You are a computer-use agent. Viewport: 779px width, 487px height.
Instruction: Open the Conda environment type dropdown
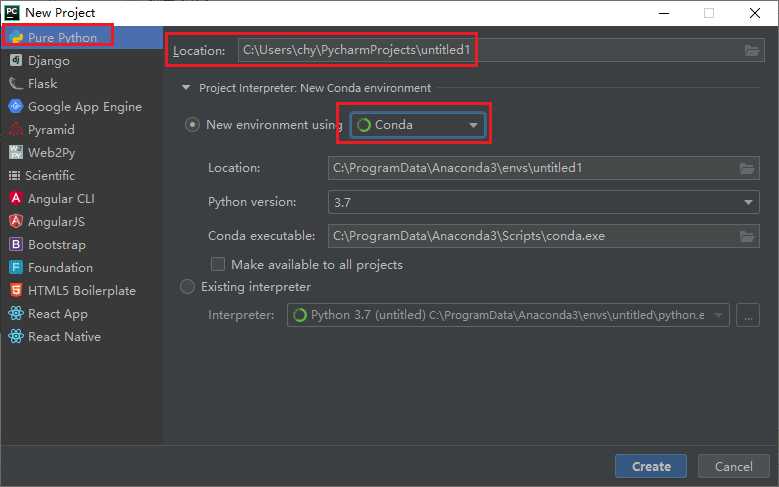pyautogui.click(x=417, y=125)
